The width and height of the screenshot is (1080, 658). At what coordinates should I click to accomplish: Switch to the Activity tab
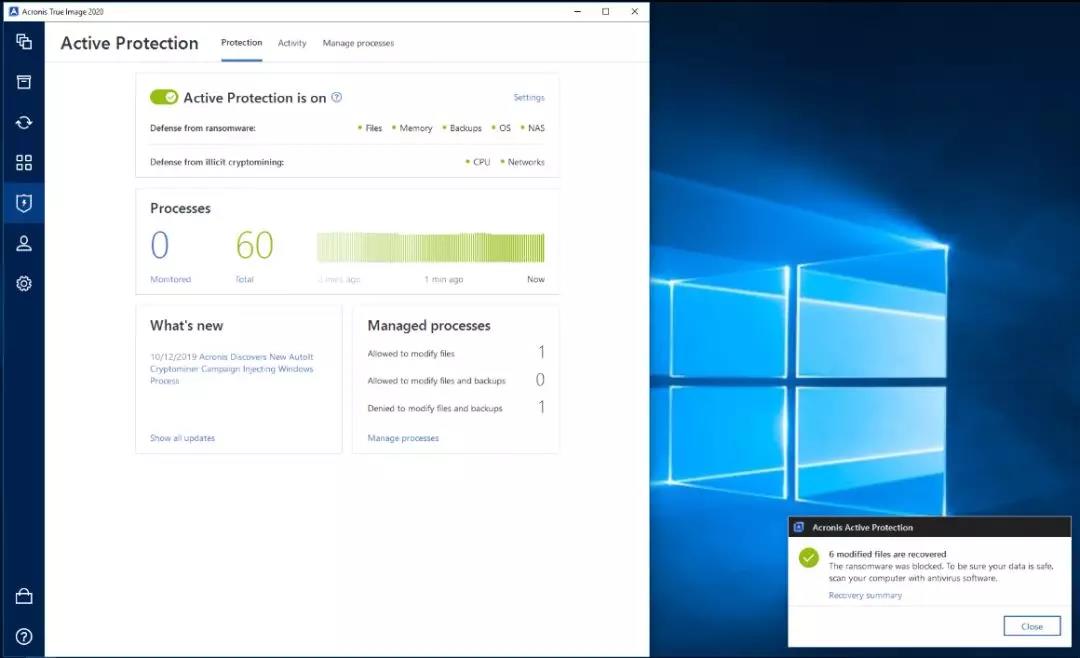[x=292, y=43]
